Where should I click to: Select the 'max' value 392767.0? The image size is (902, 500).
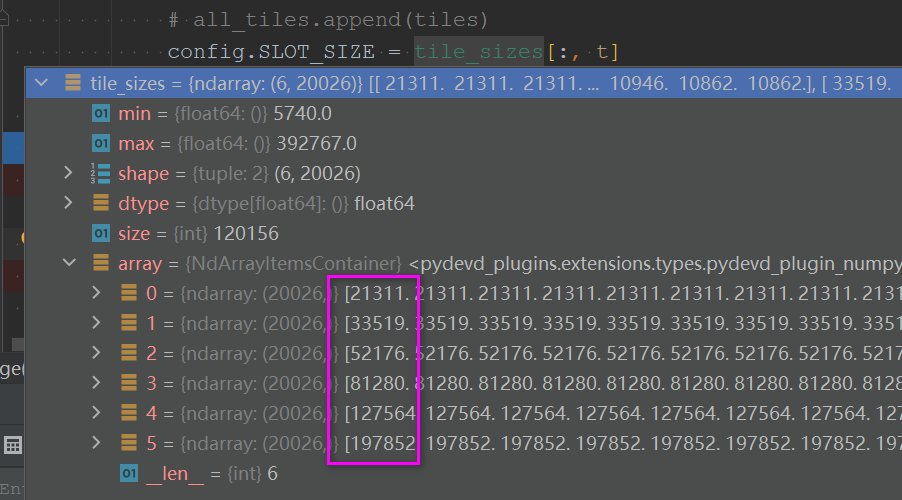tap(316, 143)
